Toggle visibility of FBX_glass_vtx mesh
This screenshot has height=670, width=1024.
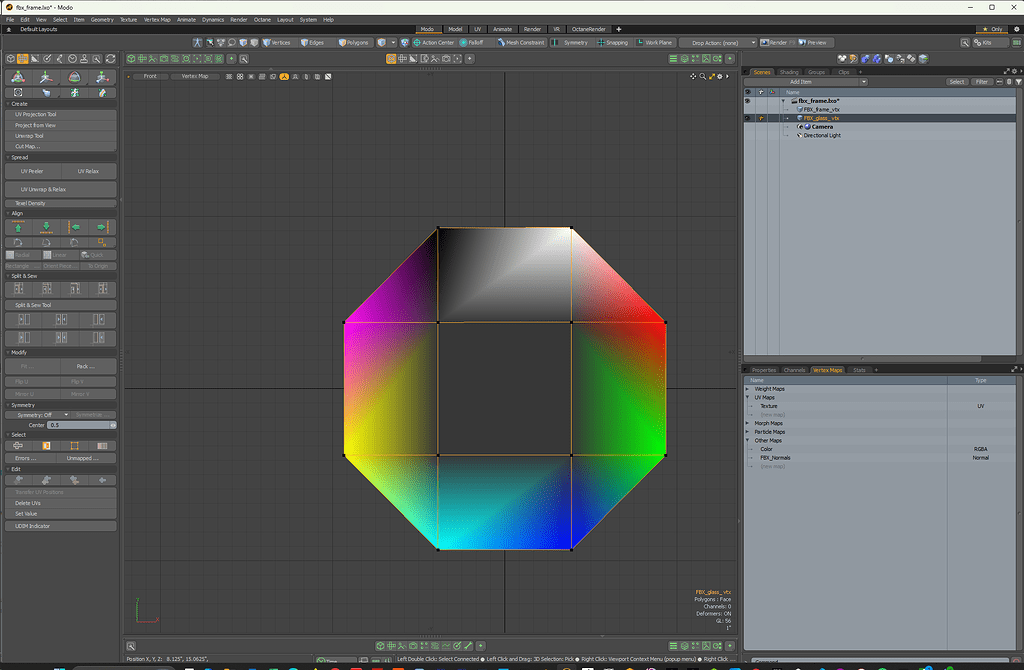pos(747,118)
